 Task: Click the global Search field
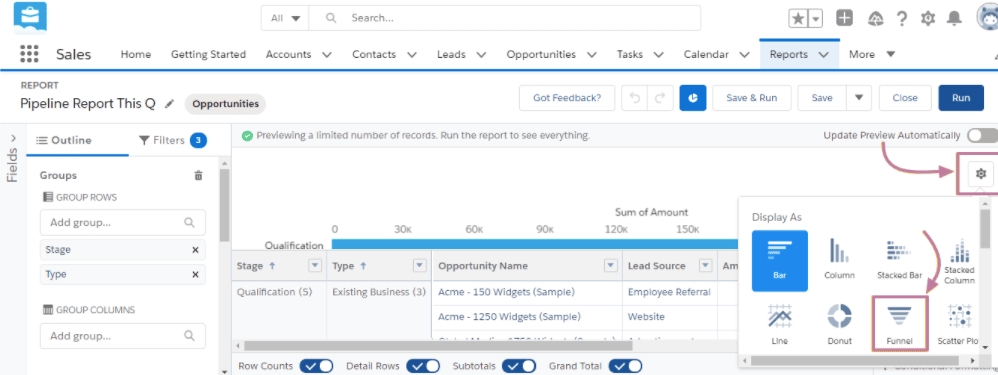(505, 18)
